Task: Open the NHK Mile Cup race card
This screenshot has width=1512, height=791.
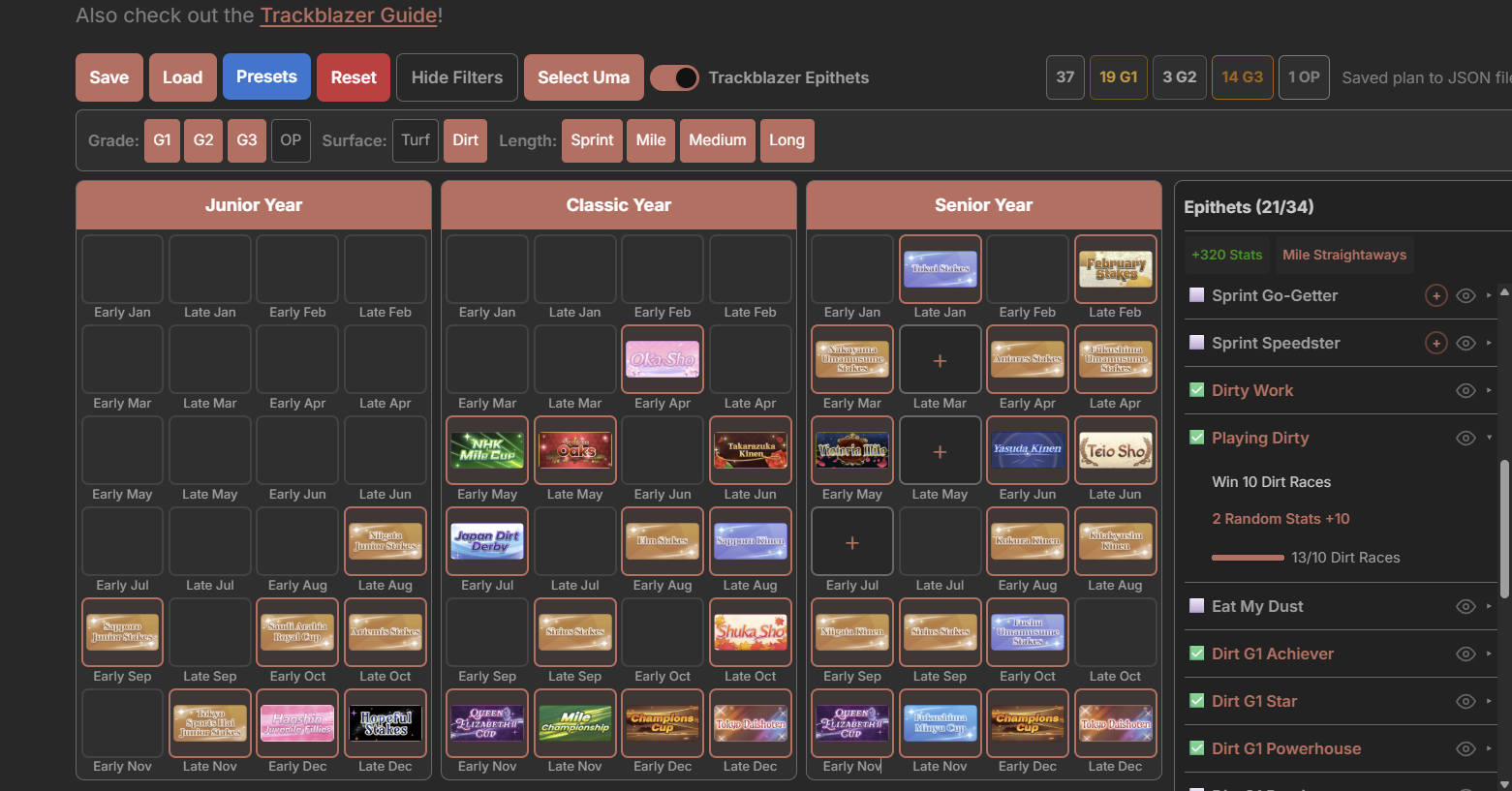Action: 487,451
